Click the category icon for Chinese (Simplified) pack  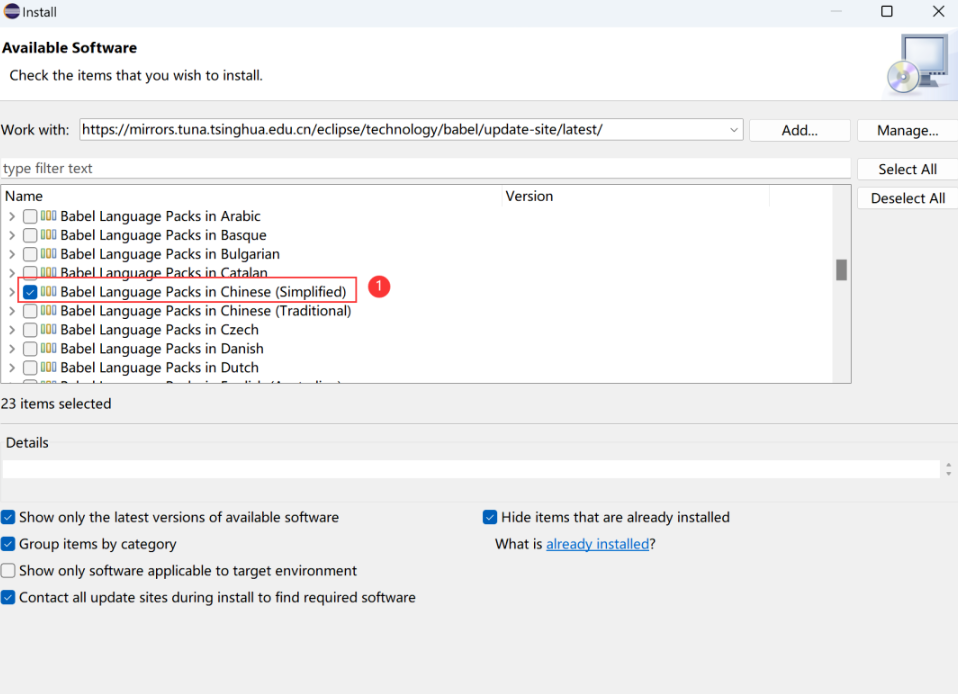[x=49, y=291]
